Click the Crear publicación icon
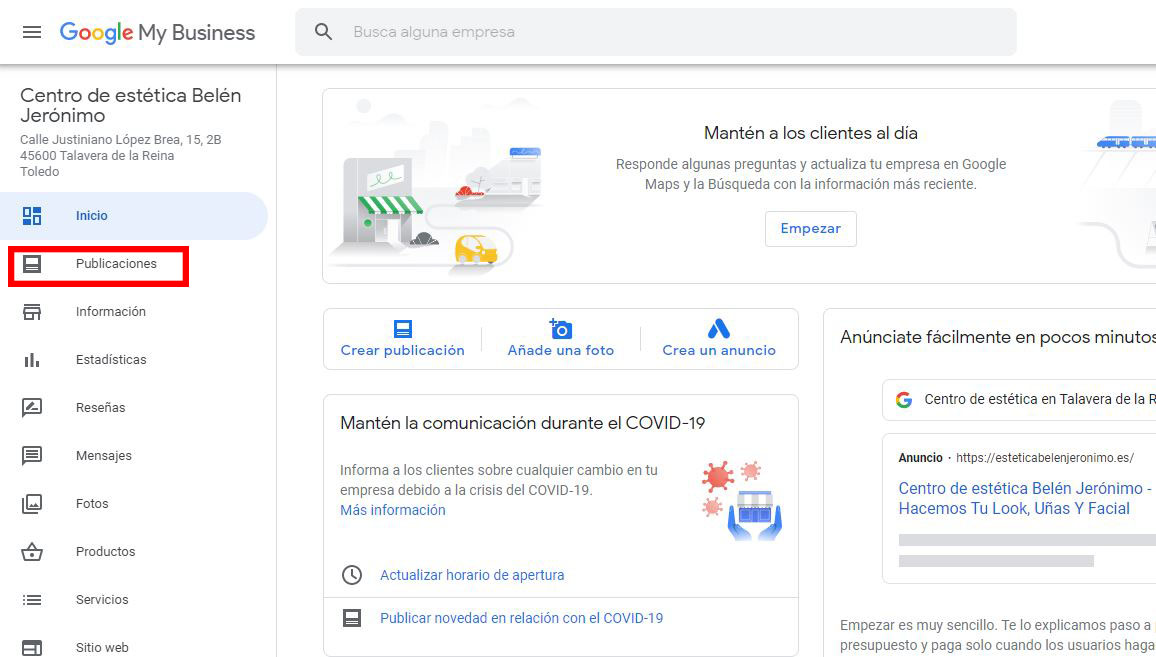The height and width of the screenshot is (657, 1156). [x=403, y=328]
